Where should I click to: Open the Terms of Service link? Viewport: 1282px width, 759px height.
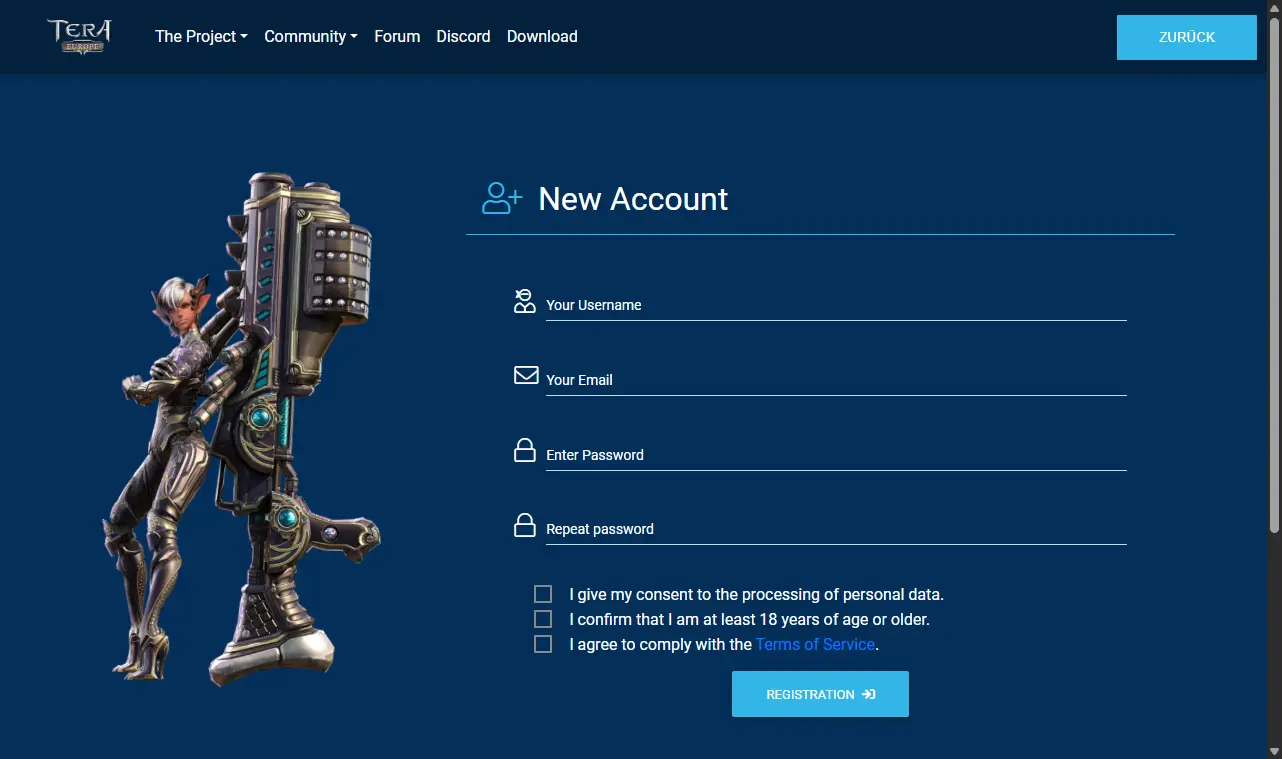pyautogui.click(x=815, y=645)
